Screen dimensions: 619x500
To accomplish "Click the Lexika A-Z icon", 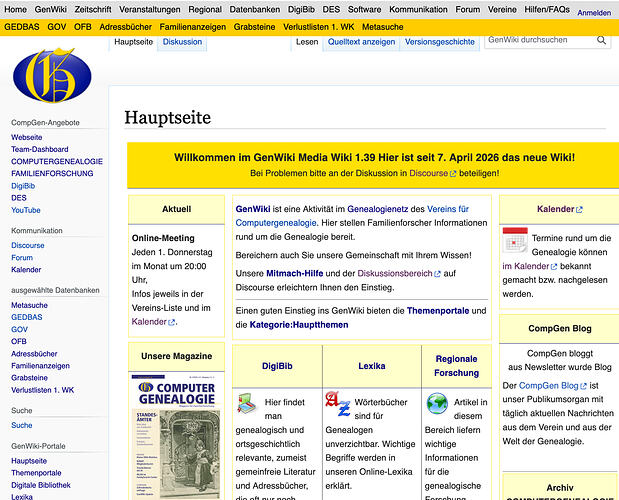I will click(338, 403).
